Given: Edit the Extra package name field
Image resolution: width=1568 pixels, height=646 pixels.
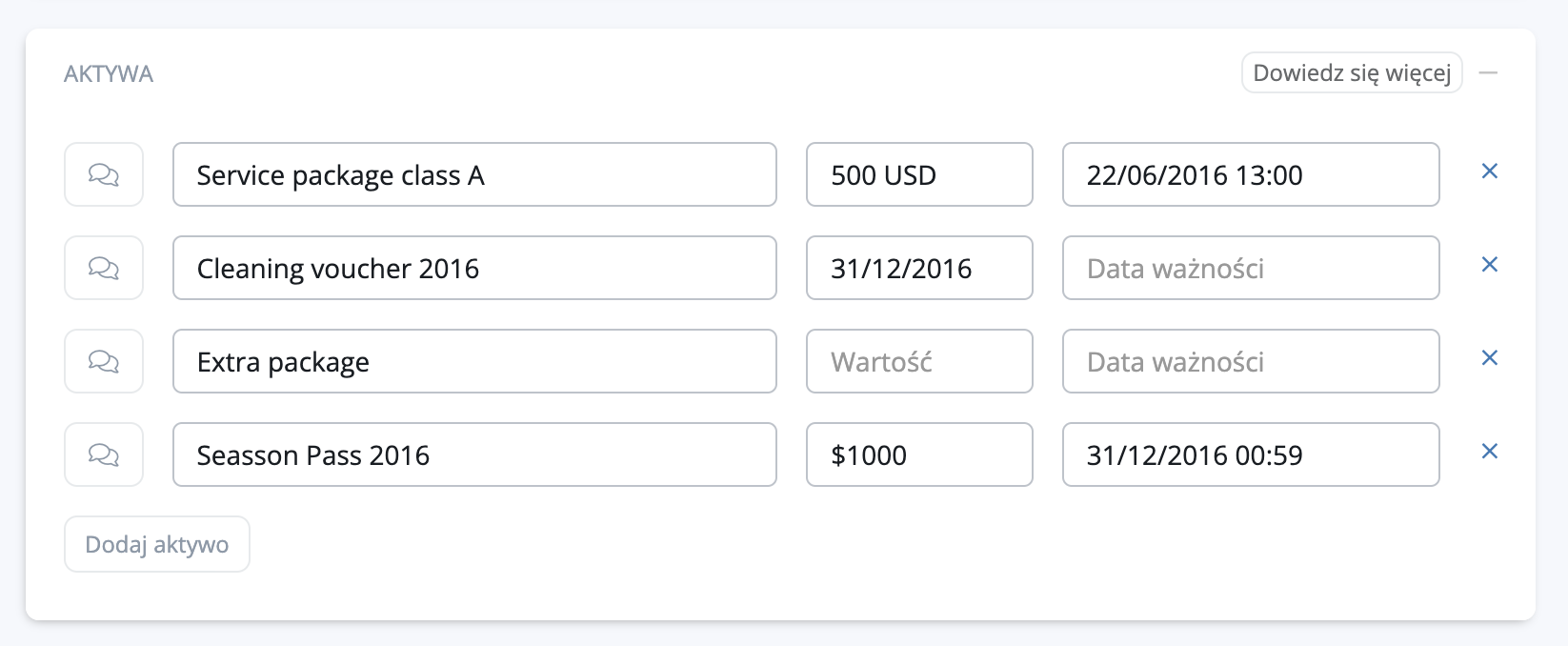Looking at the screenshot, I should point(474,361).
